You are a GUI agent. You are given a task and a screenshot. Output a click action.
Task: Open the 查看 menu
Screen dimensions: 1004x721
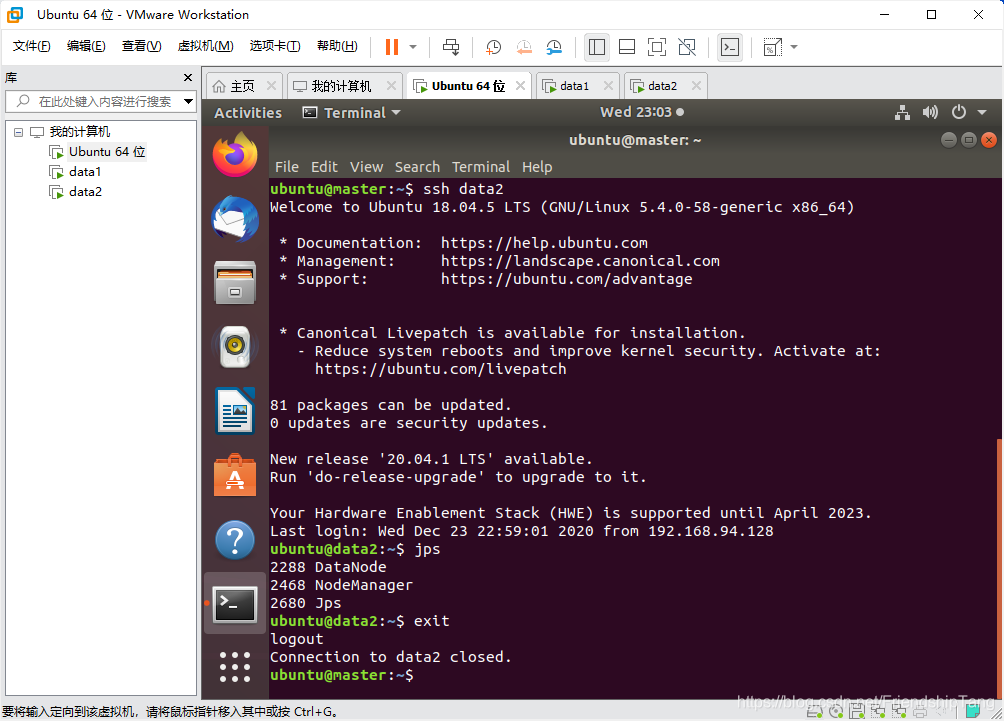click(x=142, y=46)
